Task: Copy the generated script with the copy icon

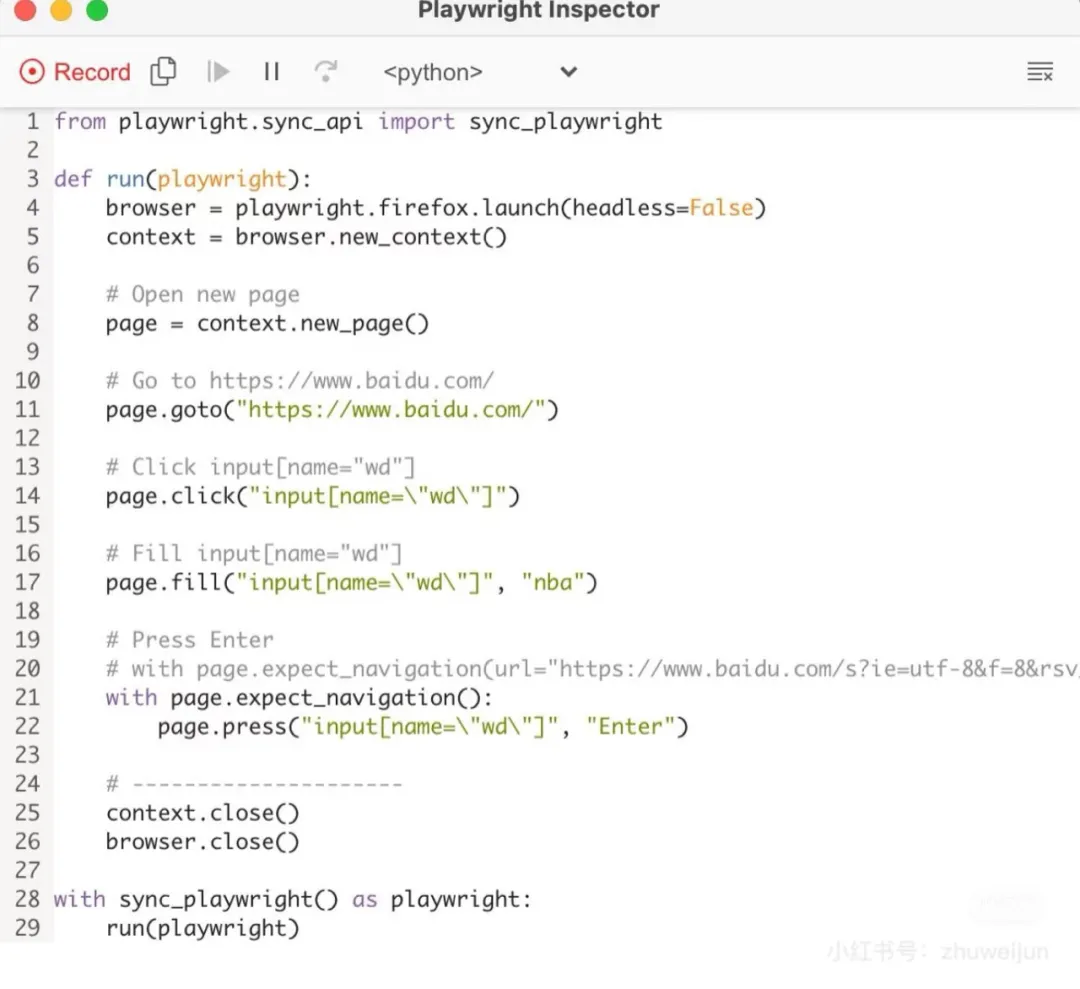Action: (163, 72)
